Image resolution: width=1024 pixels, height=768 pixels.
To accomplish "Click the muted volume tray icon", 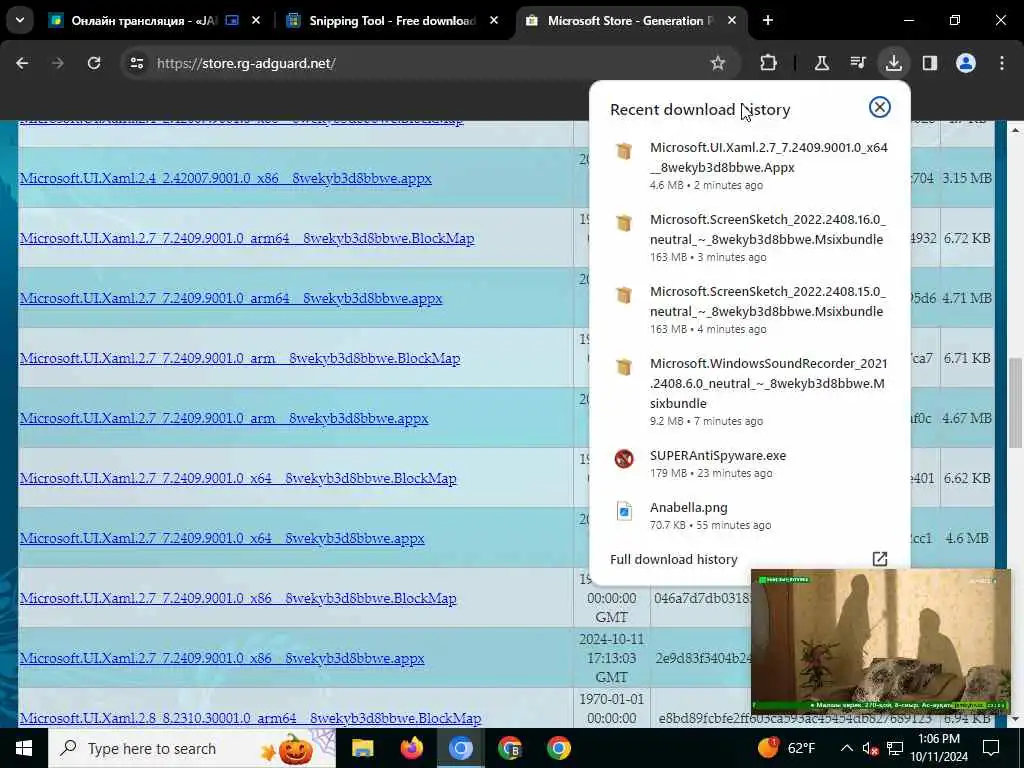I will [870, 748].
